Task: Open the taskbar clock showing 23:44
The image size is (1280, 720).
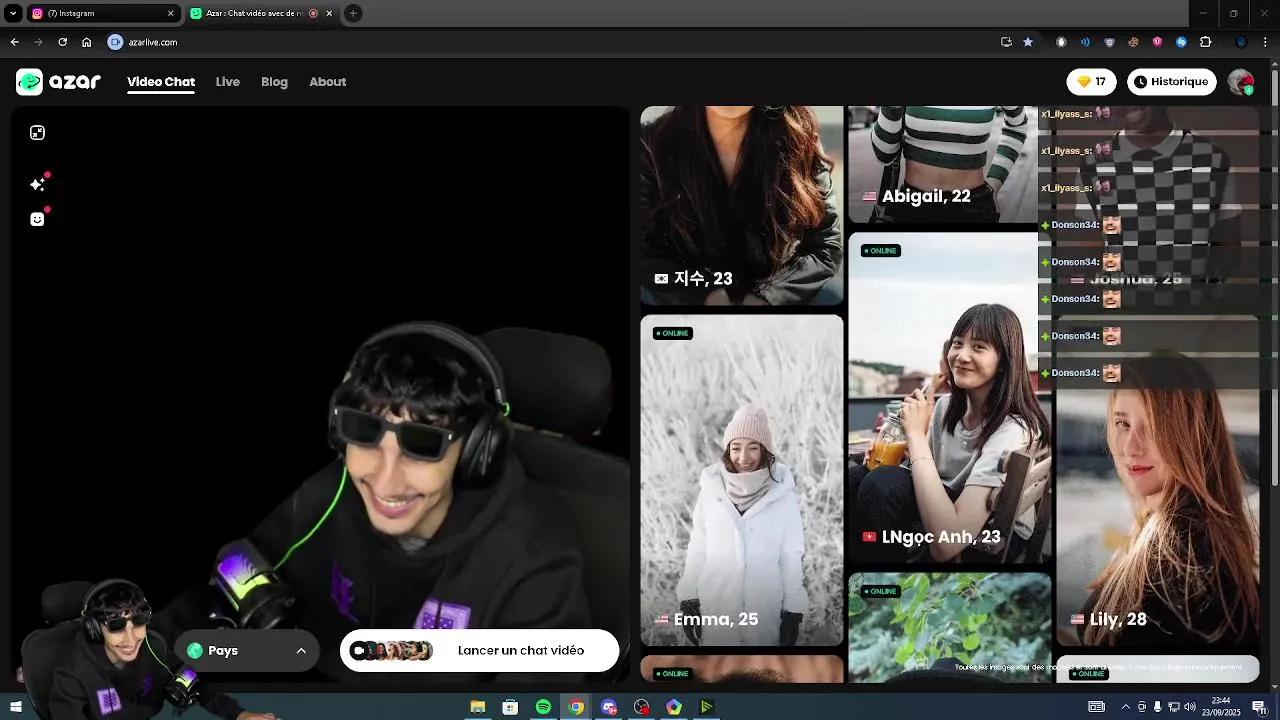Action: pyautogui.click(x=1221, y=706)
